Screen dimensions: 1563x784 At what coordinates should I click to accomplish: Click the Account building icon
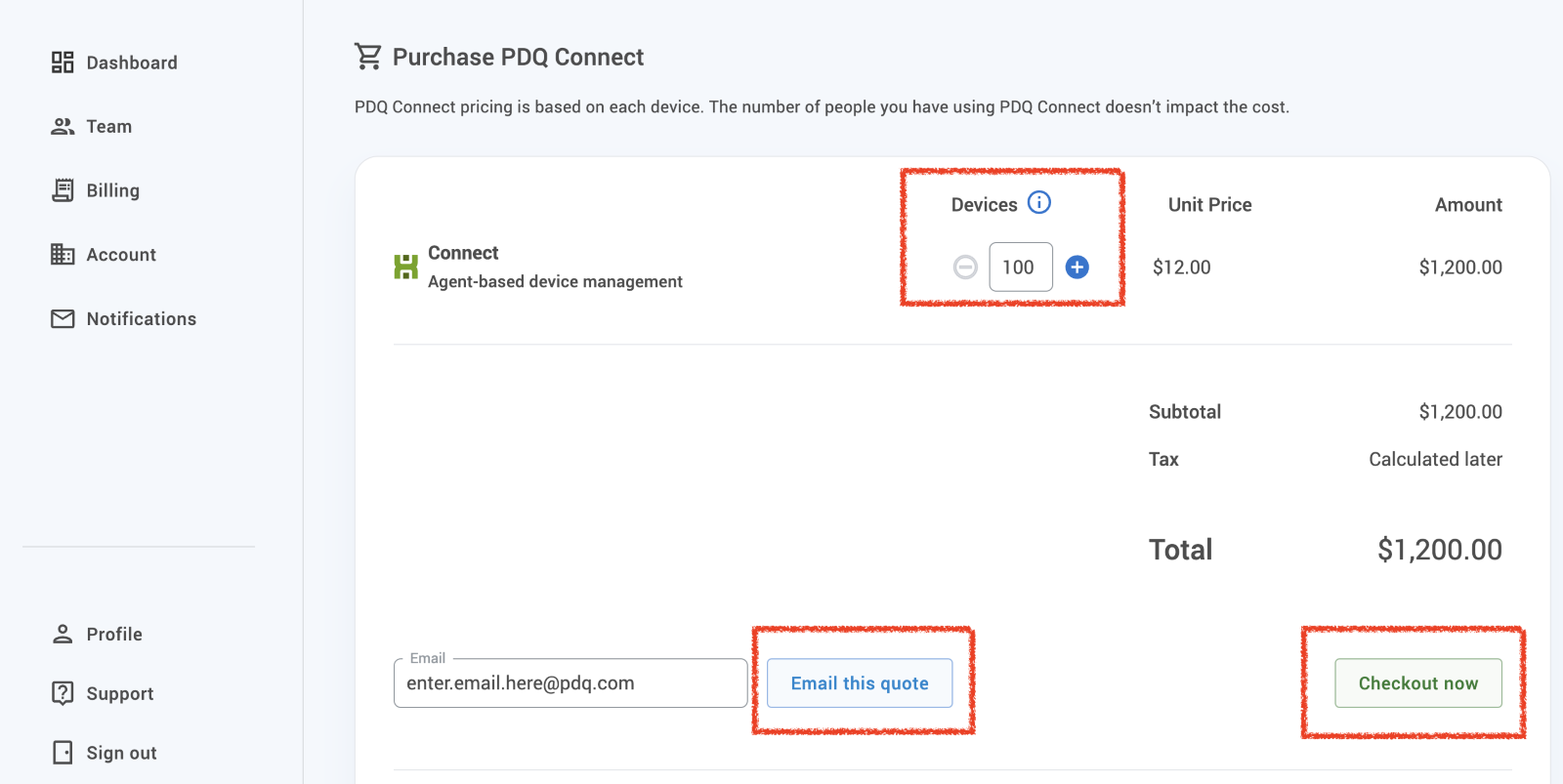tap(63, 255)
